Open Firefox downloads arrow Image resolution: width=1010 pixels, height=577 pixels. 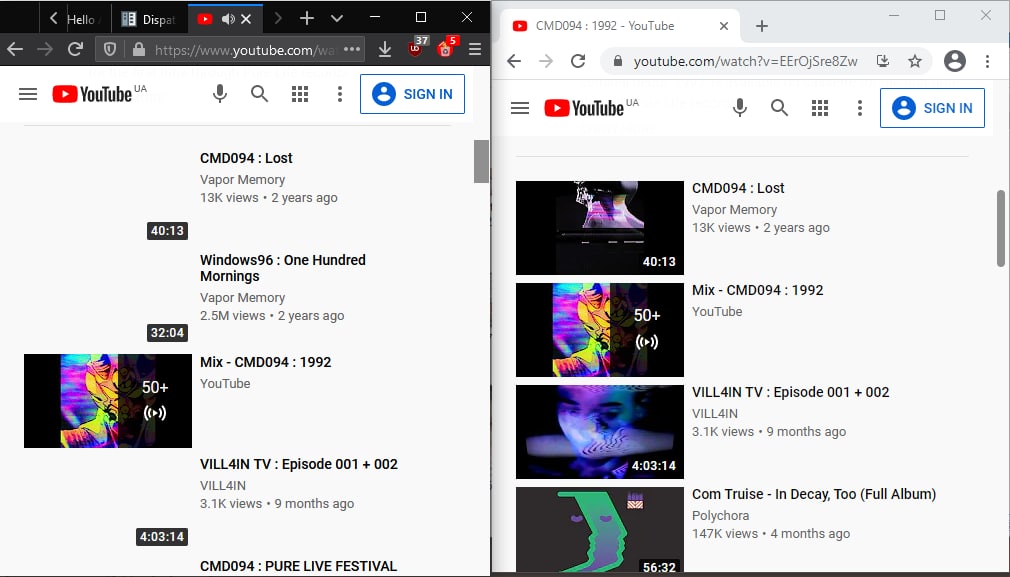385,49
